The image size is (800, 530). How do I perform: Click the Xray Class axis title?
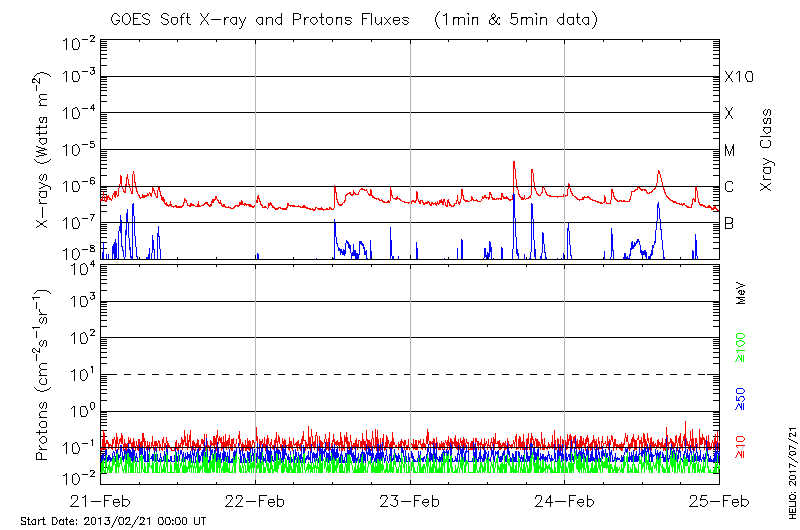[x=766, y=150]
